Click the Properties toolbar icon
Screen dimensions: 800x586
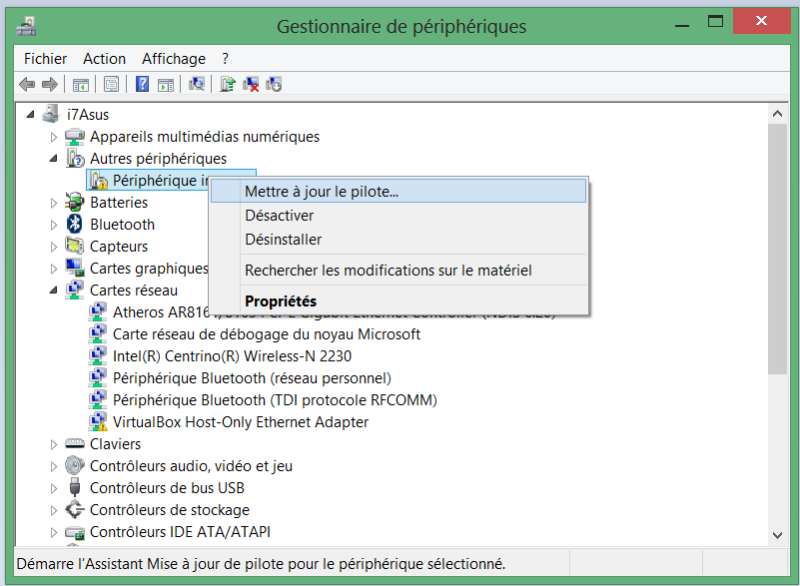point(112,84)
